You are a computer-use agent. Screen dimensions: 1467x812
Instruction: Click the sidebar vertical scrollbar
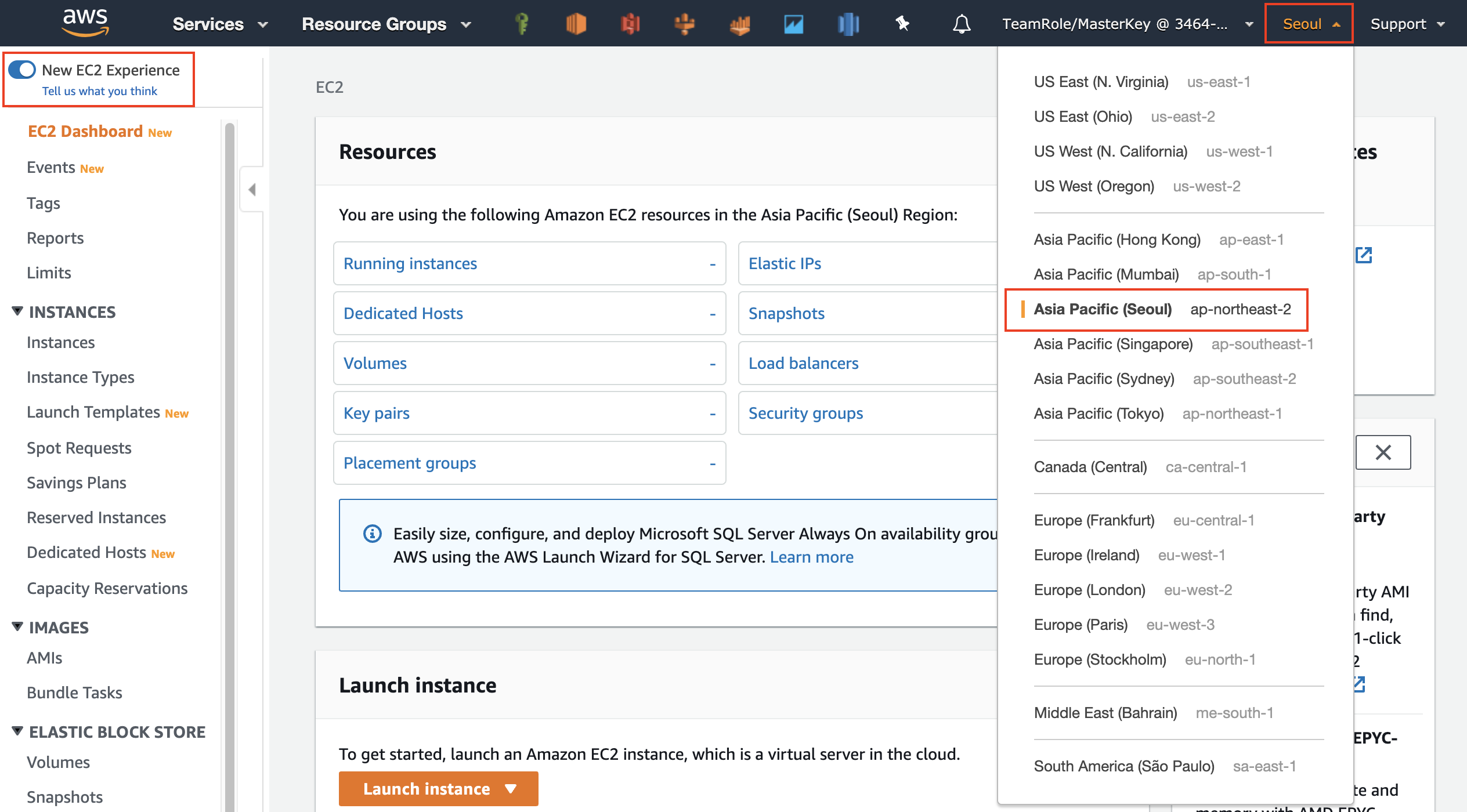coord(230,406)
